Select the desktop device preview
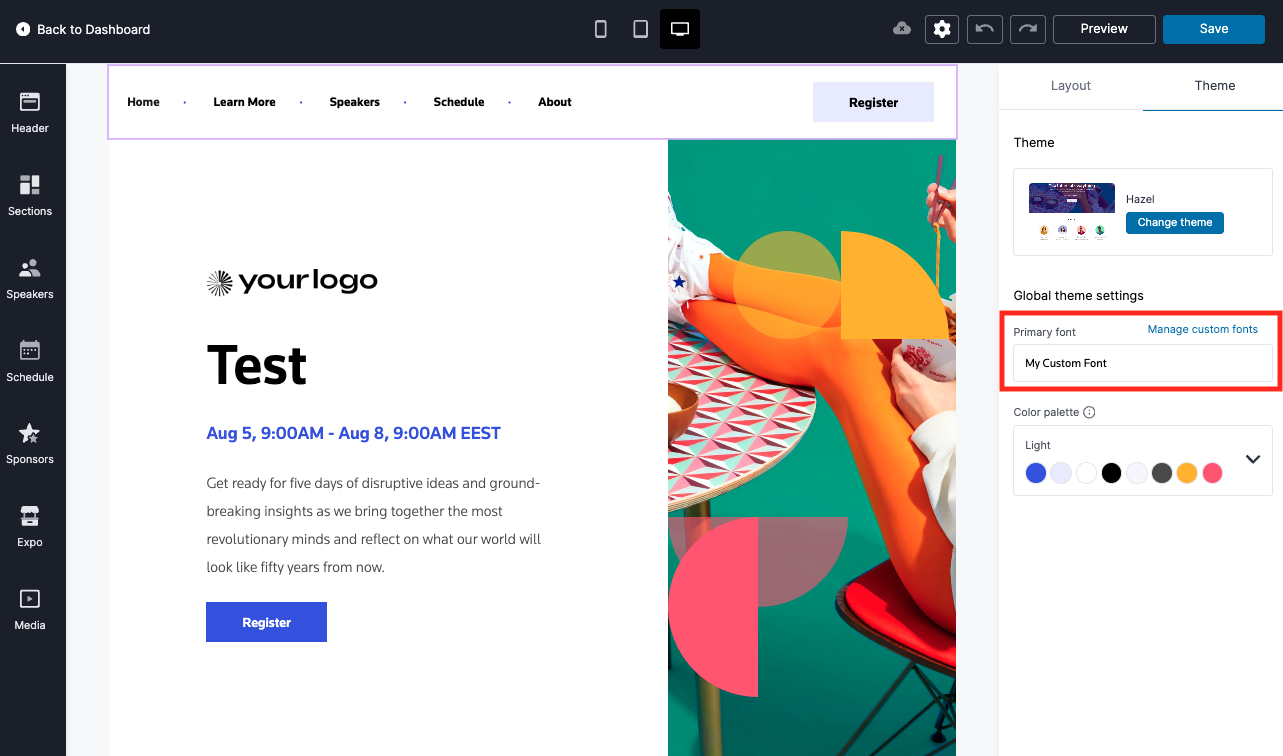 [x=680, y=29]
